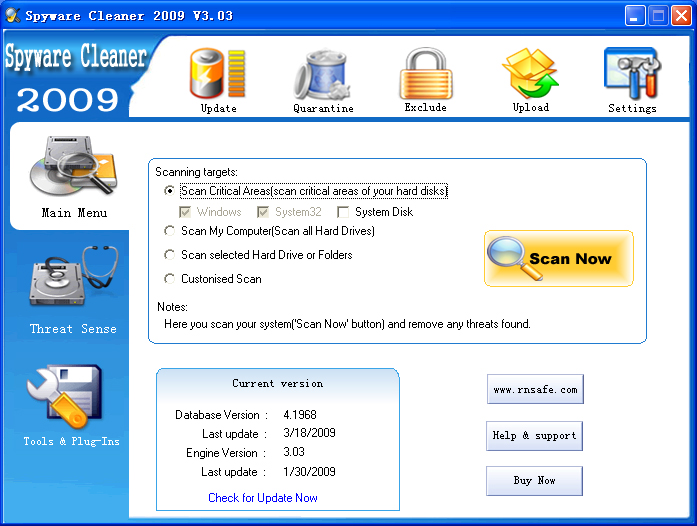The width and height of the screenshot is (697, 526).
Task: Click the www.rnsafe.com button
Action: tap(535, 389)
